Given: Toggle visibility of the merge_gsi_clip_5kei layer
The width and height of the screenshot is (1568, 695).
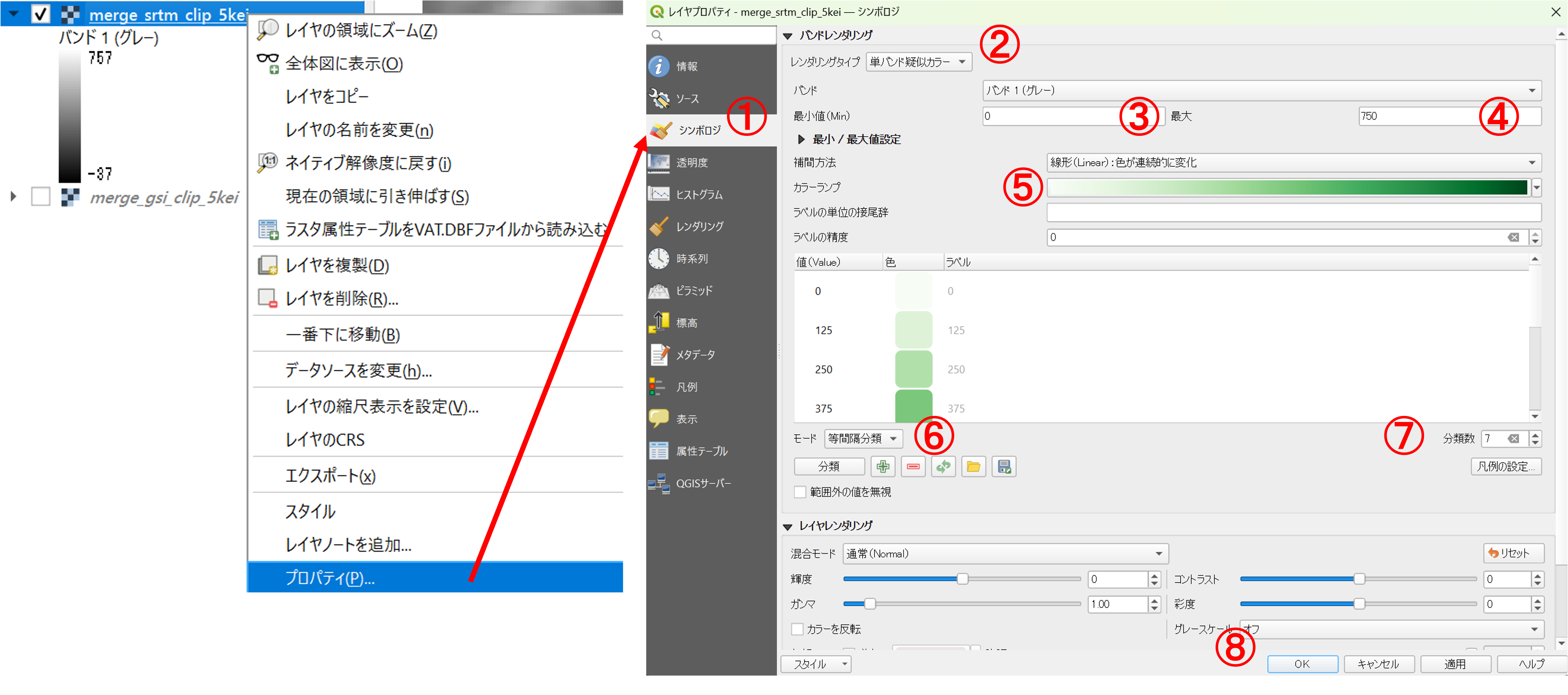Looking at the screenshot, I should (x=40, y=197).
